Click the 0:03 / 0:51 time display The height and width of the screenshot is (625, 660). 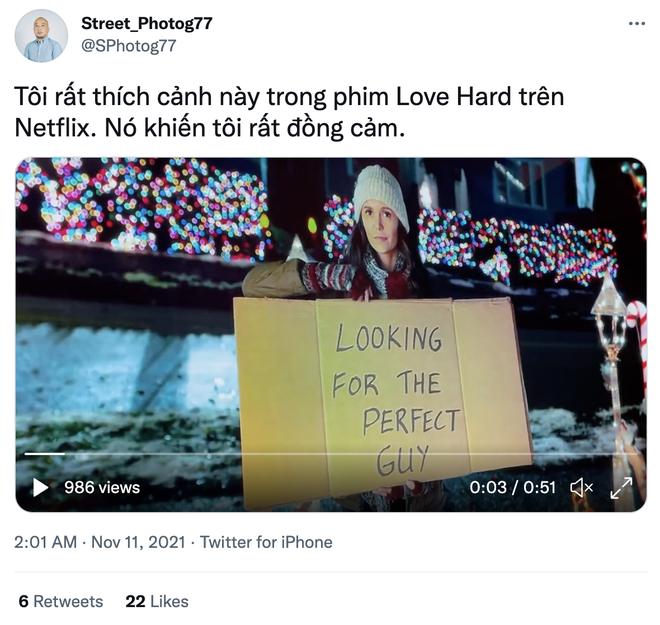coord(512,487)
